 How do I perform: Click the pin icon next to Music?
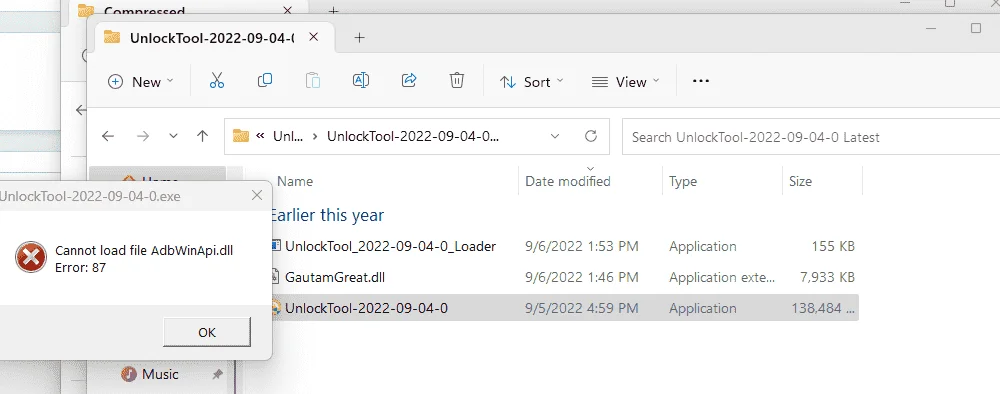coord(217,374)
